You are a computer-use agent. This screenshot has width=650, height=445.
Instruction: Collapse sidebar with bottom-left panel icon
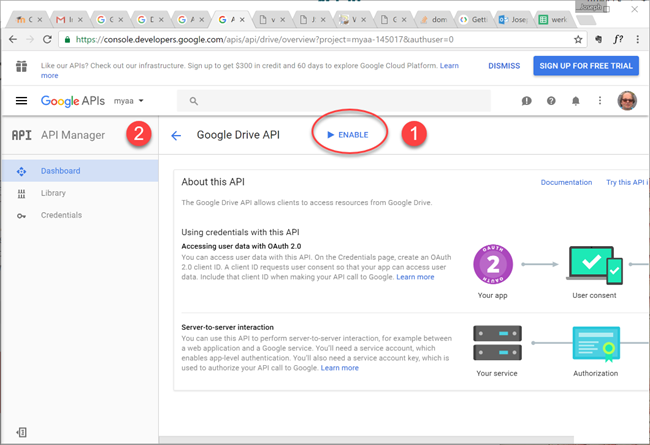(x=22, y=433)
